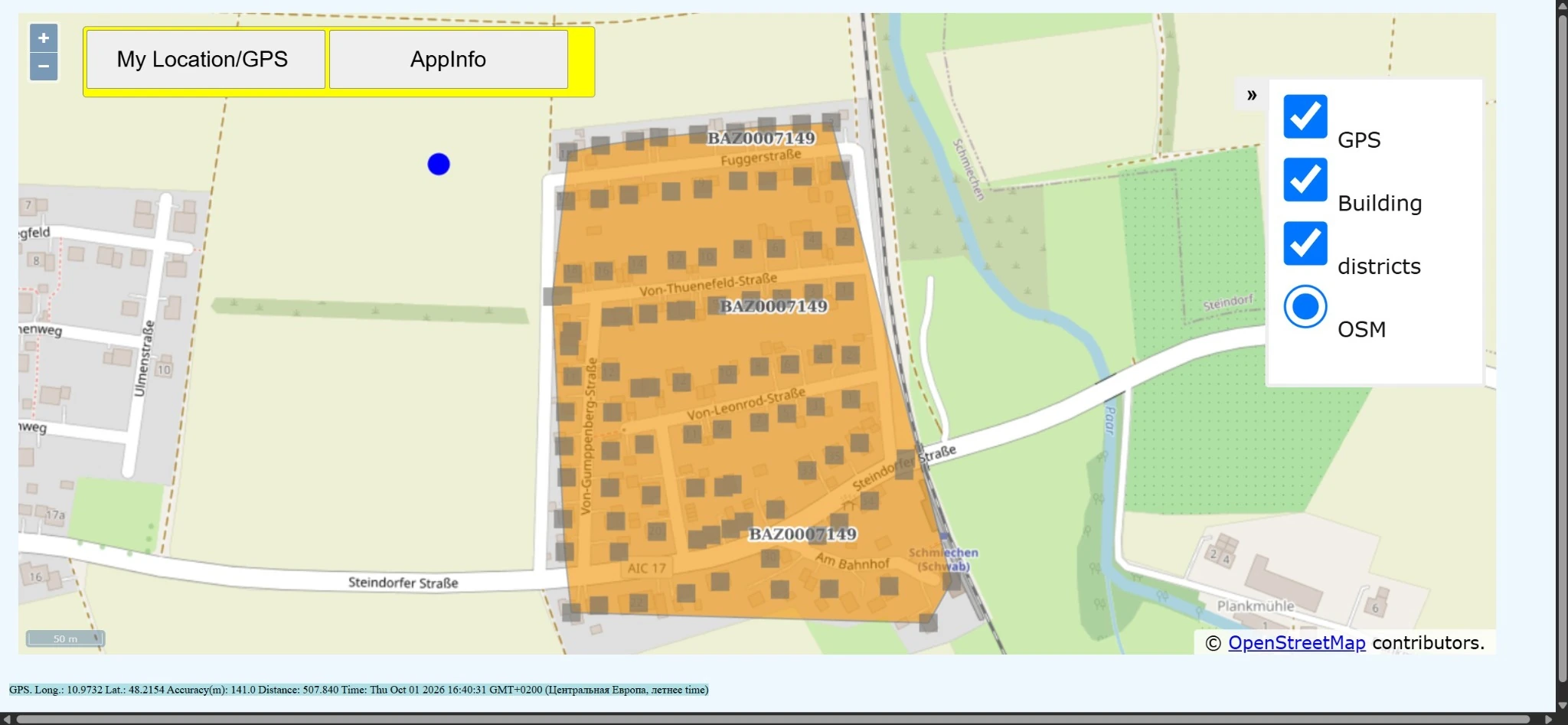1568x725 pixels.
Task: Select the OSM base layer radio
Action: pyautogui.click(x=1305, y=307)
